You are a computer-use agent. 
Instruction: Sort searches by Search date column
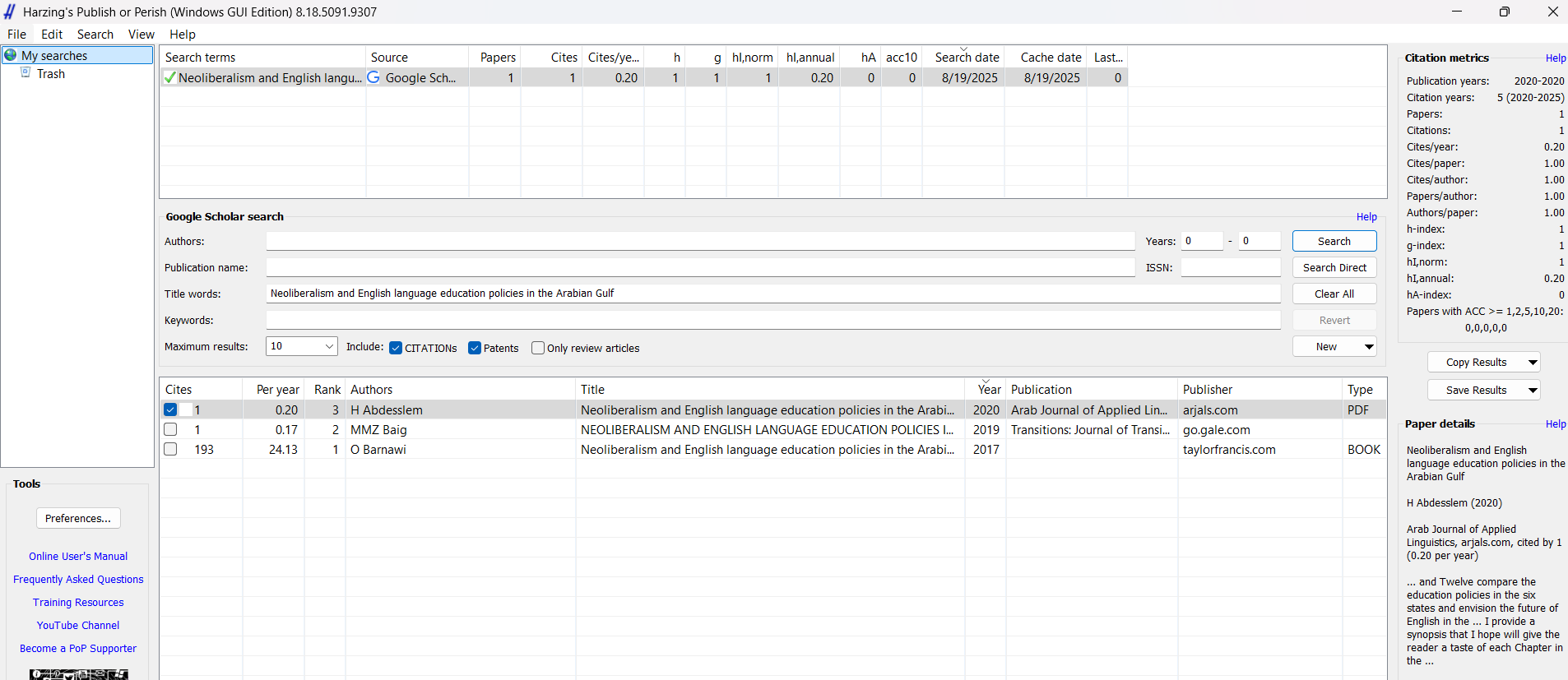963,58
